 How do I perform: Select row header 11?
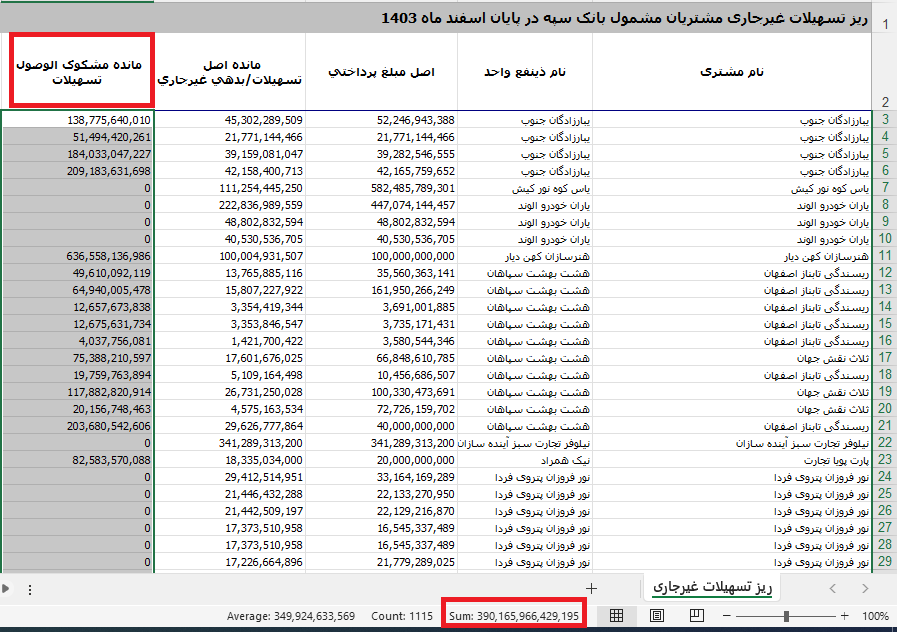click(x=885, y=256)
